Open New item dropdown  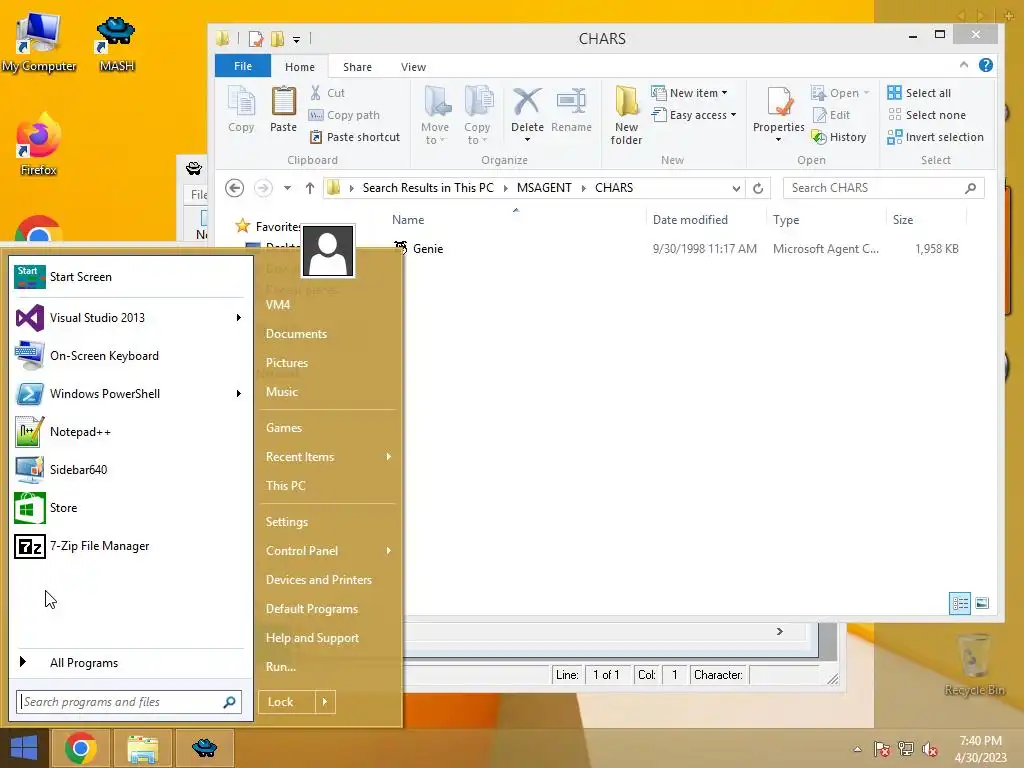click(690, 93)
